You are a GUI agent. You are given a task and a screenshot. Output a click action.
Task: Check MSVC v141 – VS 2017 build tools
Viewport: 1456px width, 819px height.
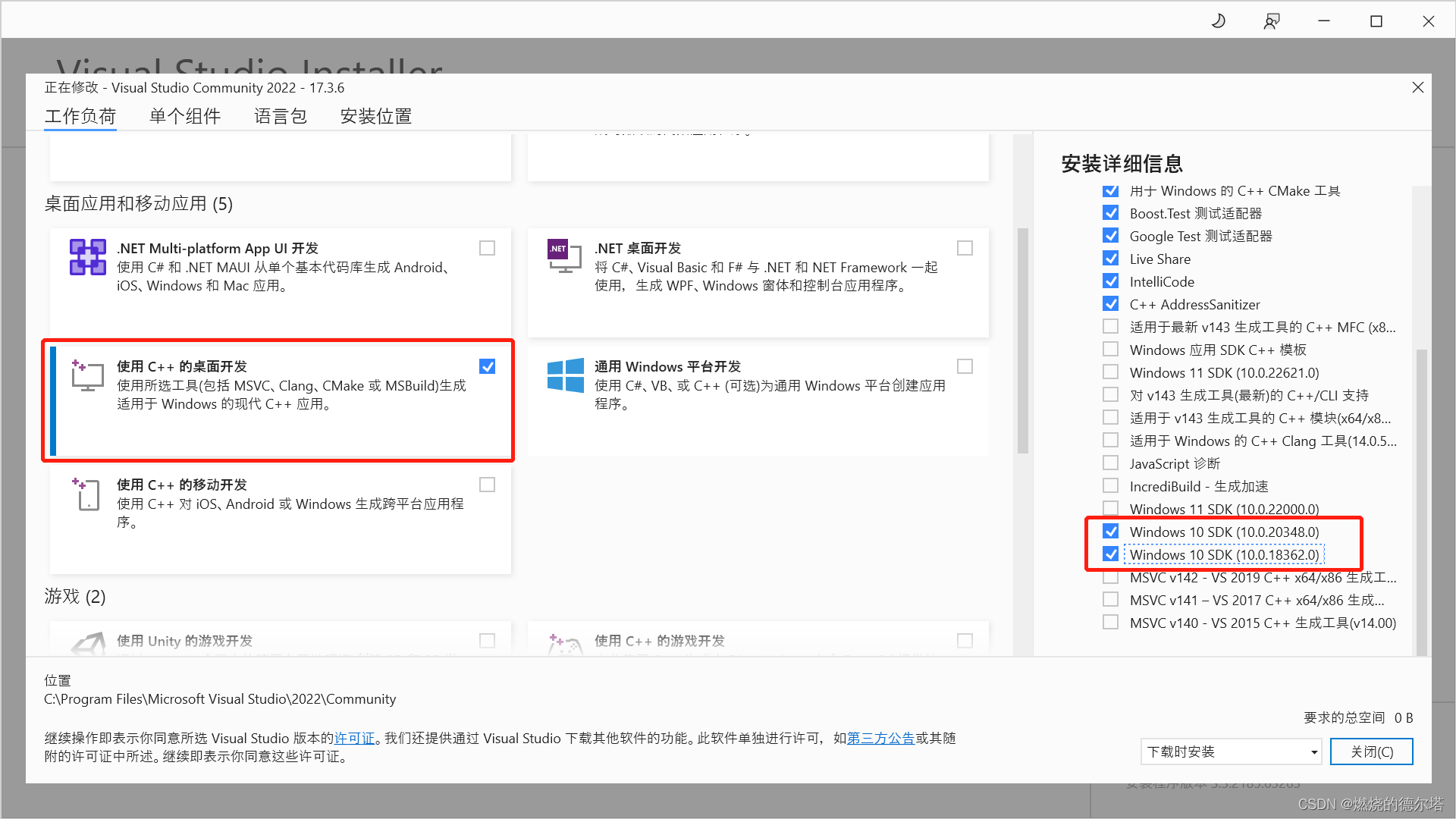1111,600
